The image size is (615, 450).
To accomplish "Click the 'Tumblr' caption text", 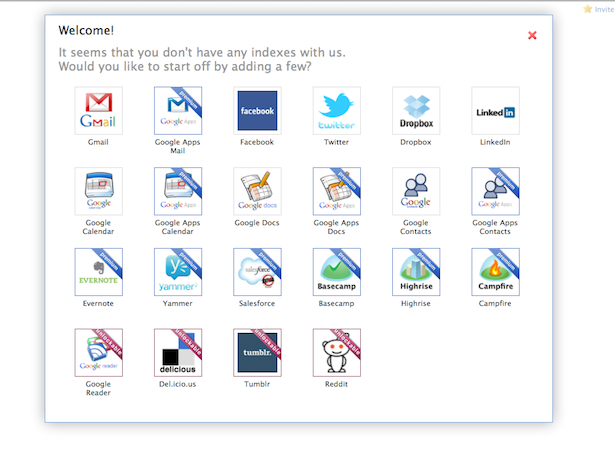I will 257,384.
